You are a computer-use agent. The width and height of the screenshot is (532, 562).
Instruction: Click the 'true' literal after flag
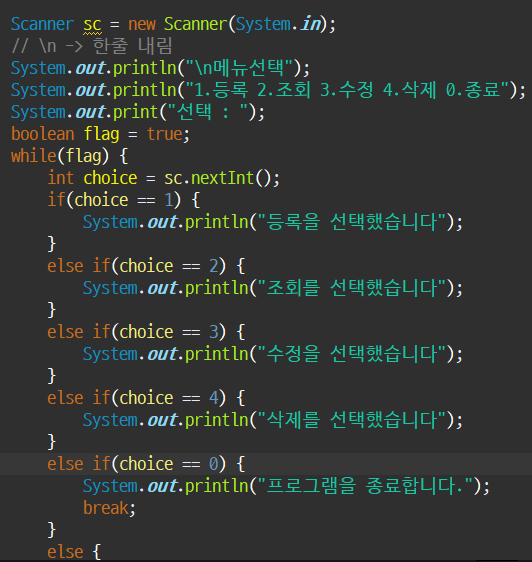click(x=165, y=134)
